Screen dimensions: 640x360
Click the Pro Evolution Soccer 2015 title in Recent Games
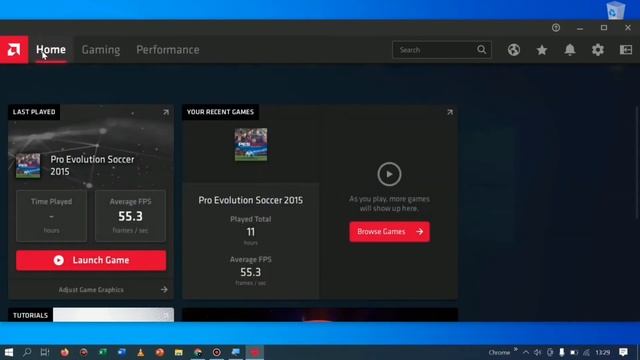tap(251, 200)
